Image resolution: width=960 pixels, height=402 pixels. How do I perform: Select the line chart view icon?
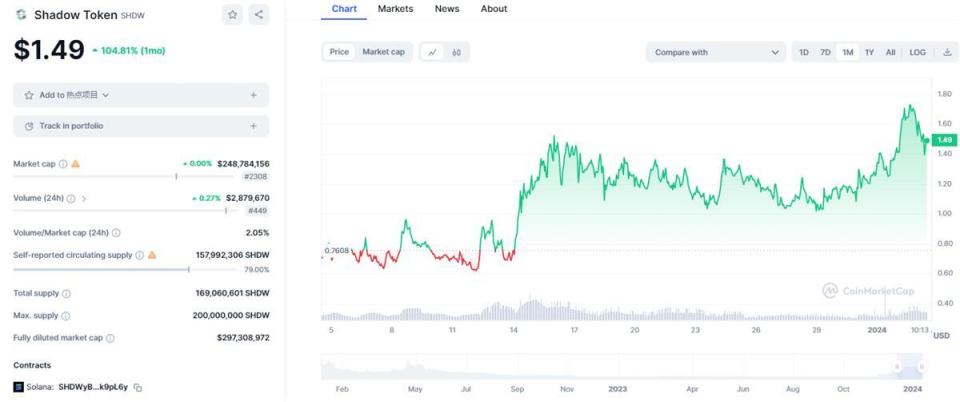(433, 52)
